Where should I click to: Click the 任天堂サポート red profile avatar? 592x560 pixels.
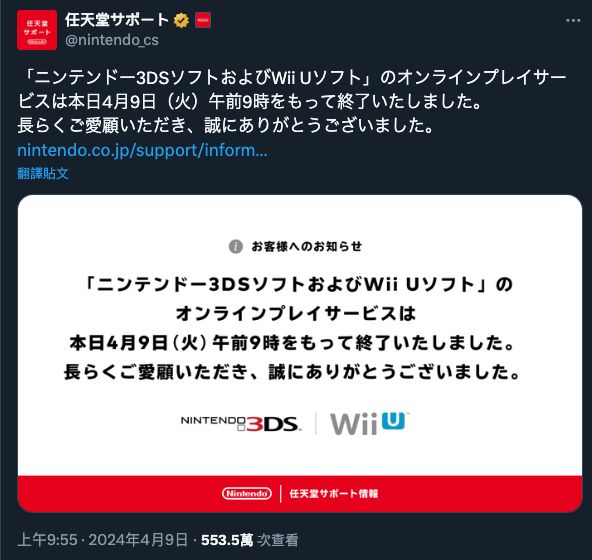[37, 30]
